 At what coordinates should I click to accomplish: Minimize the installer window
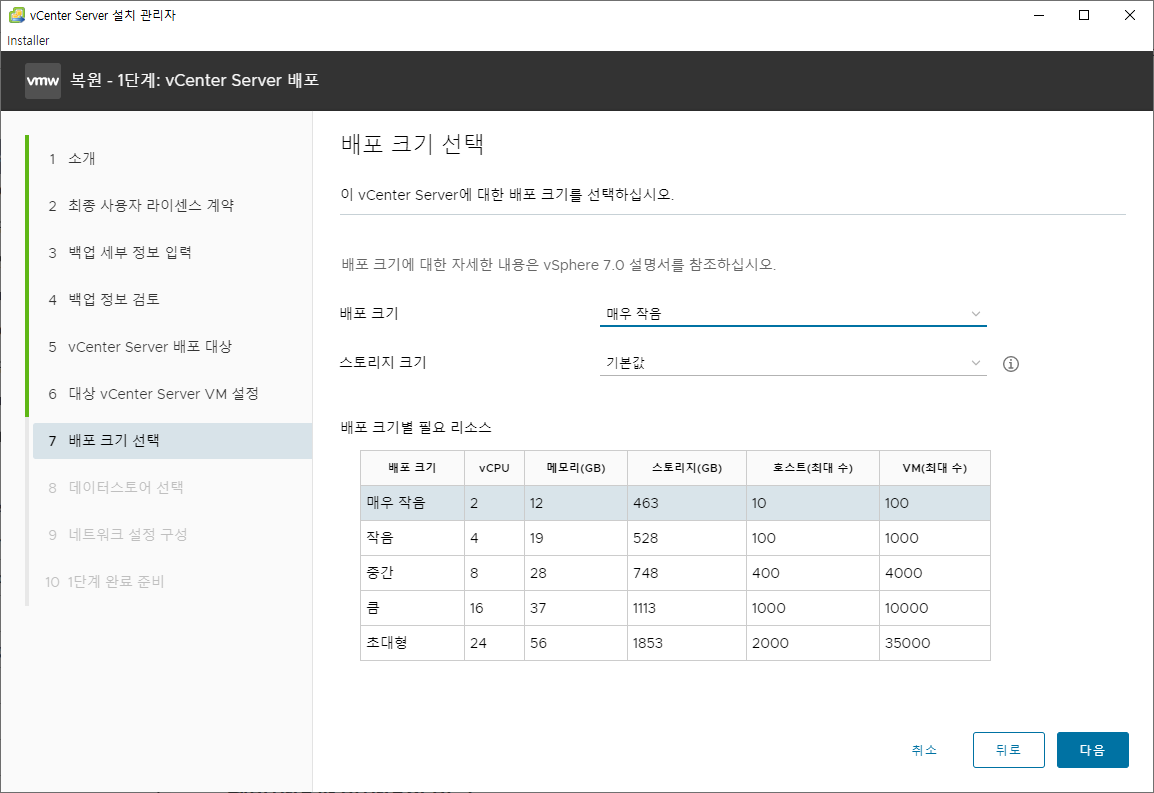[1038, 15]
